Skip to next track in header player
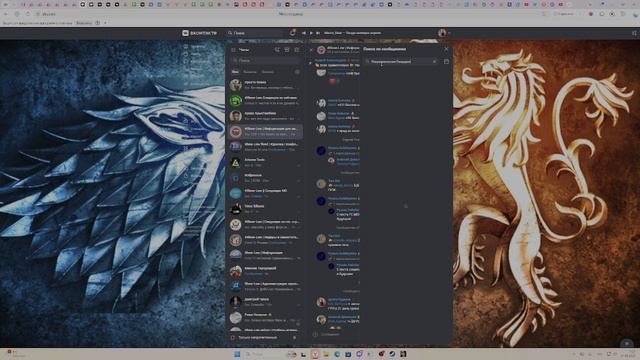The width and height of the screenshot is (640, 360). (318, 33)
